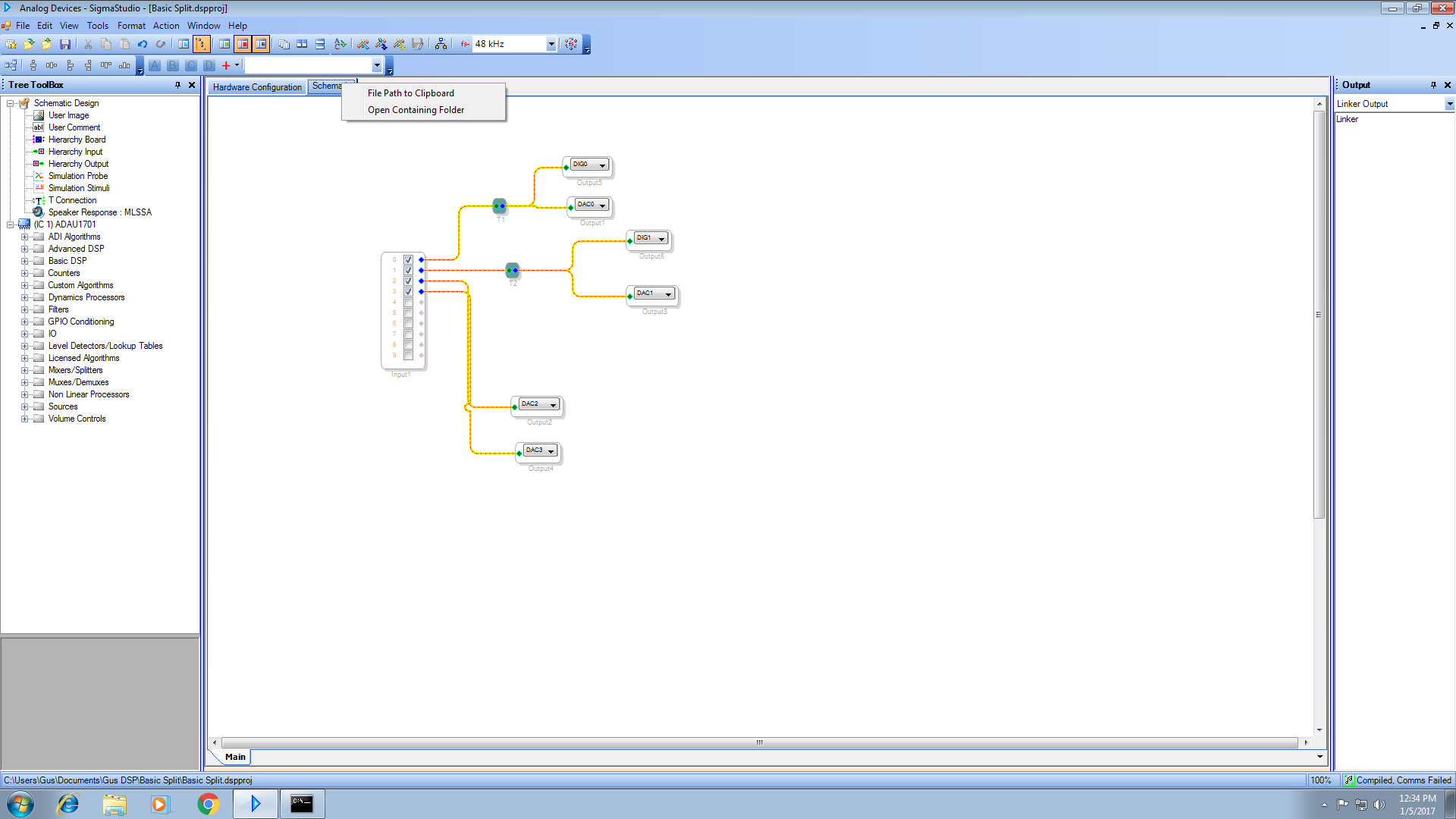This screenshot has width=1456, height=819.
Task: Open the DIG1 output dropdown
Action: tap(661, 239)
